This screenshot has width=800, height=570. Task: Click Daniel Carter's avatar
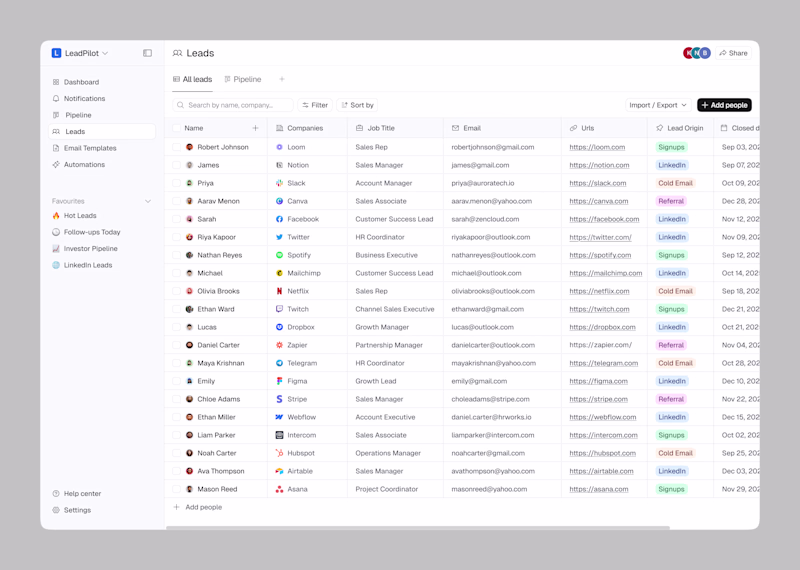(x=189, y=345)
